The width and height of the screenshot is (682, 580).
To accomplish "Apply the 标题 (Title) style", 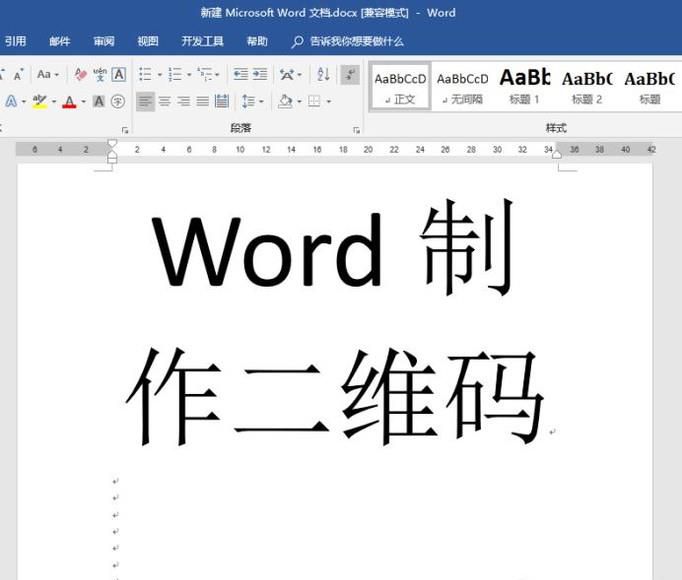I will (650, 87).
